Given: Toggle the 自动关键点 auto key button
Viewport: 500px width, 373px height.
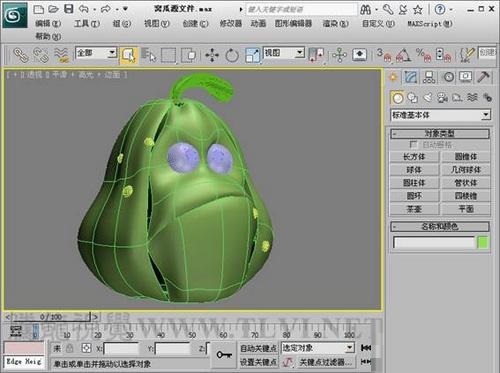Looking at the screenshot, I should pyautogui.click(x=259, y=348).
